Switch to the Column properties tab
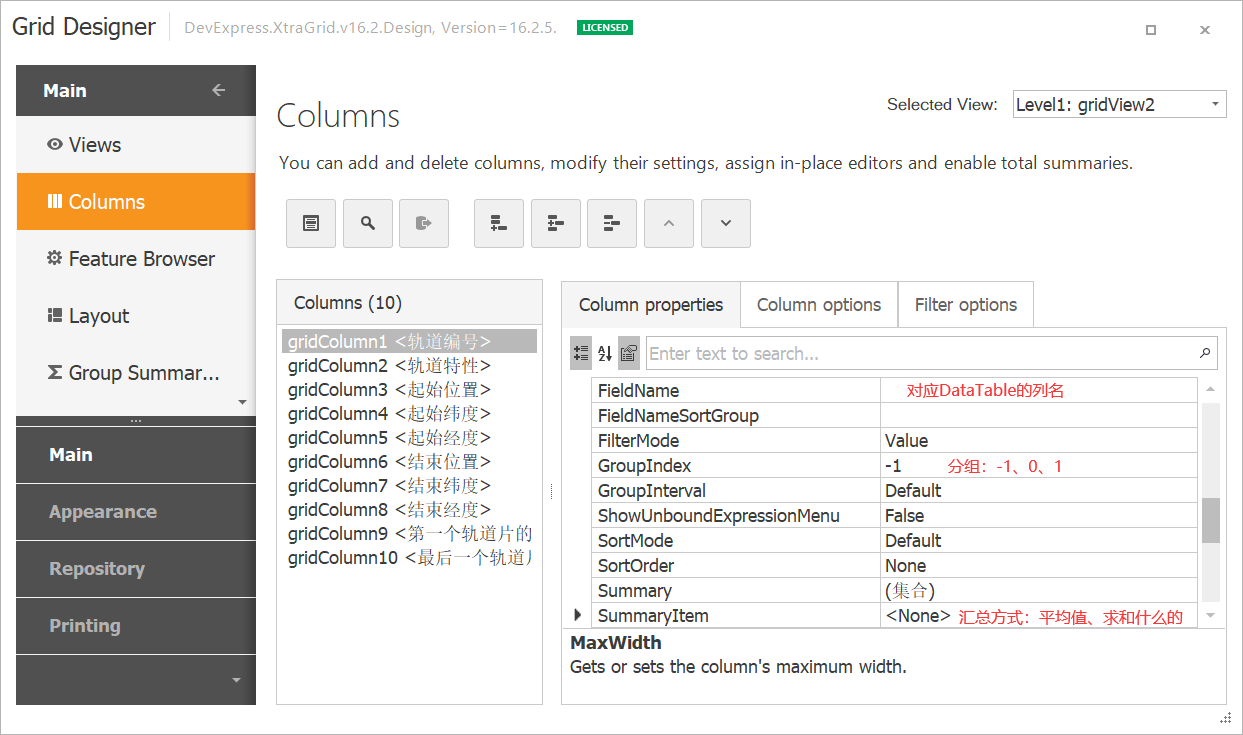 tap(651, 305)
